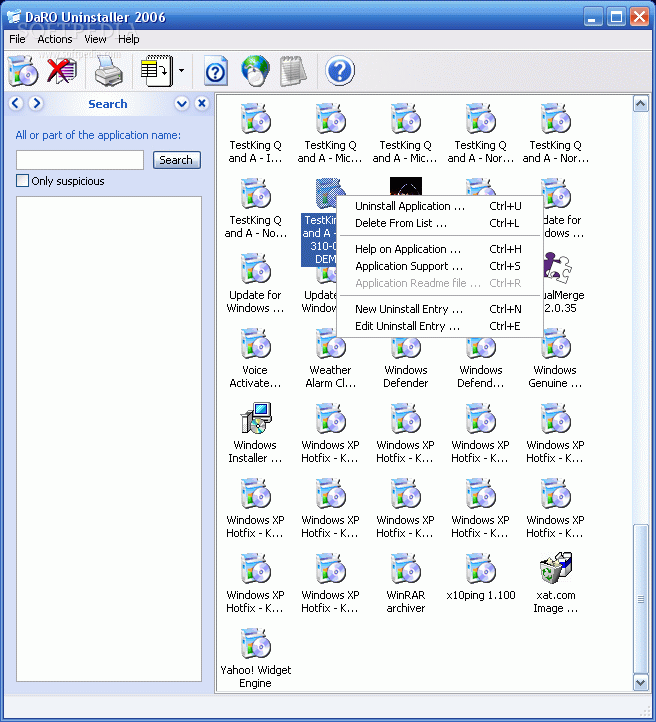Click the back arrow in the Search panel
Screen dimensions: 656x722
click(16, 103)
